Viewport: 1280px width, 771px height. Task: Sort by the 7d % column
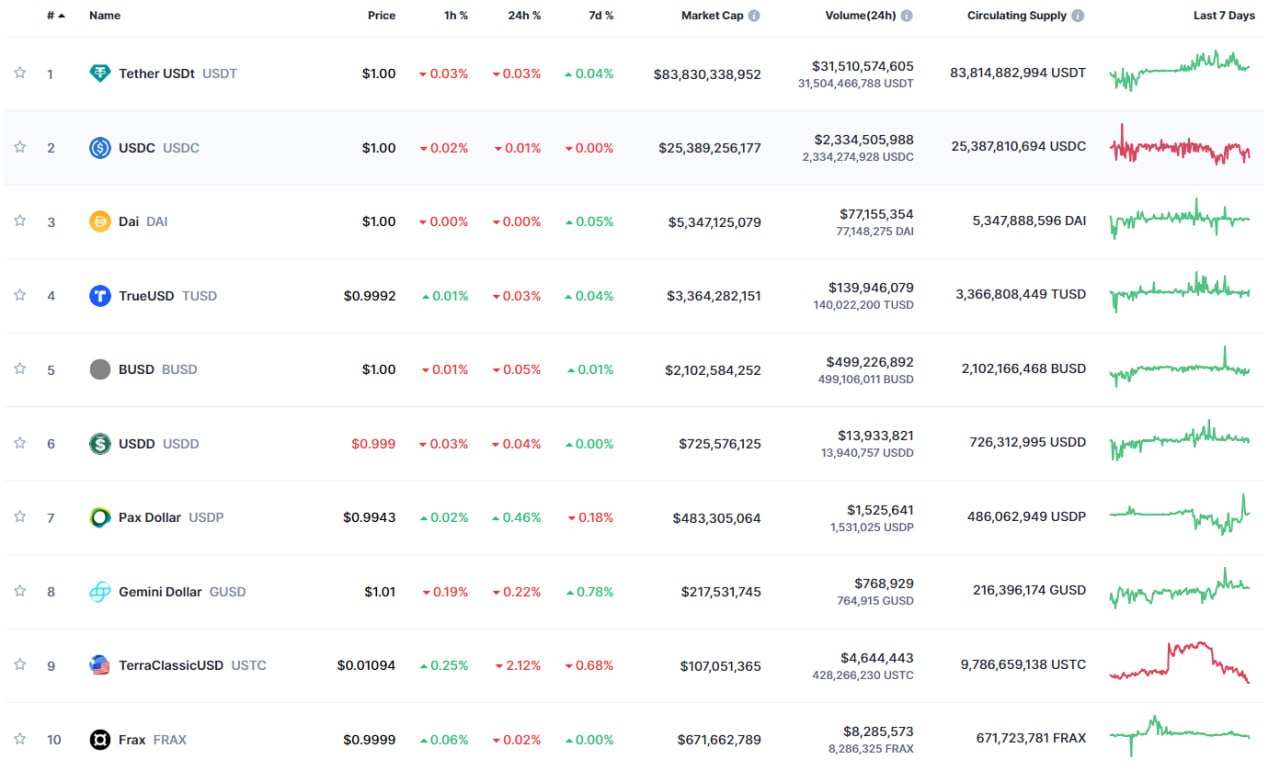pyautogui.click(x=601, y=16)
